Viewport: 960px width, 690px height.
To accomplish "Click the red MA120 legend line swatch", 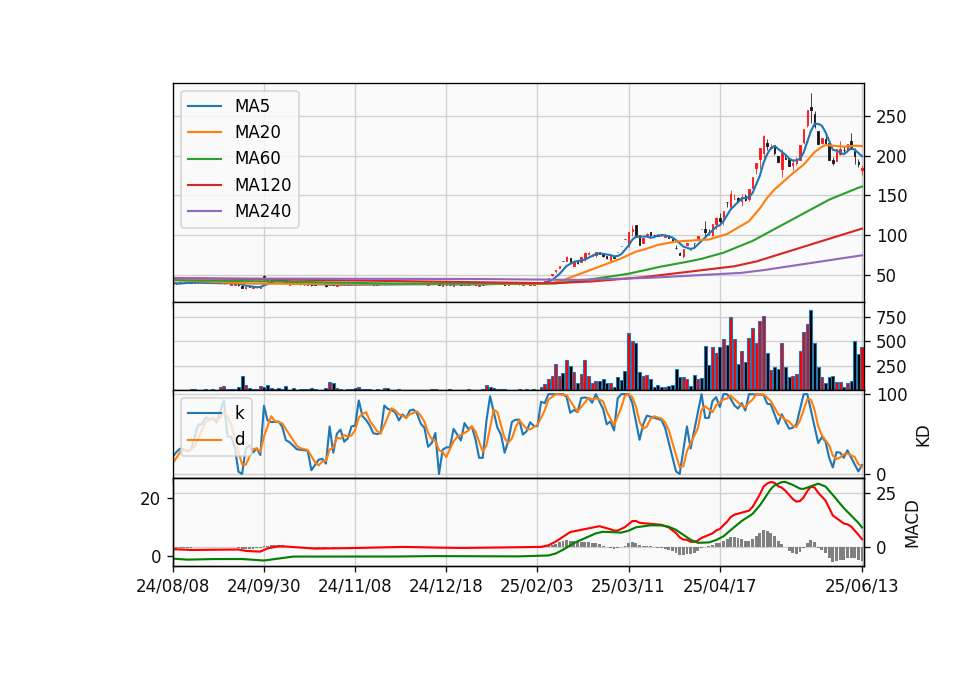I will pos(204,185).
